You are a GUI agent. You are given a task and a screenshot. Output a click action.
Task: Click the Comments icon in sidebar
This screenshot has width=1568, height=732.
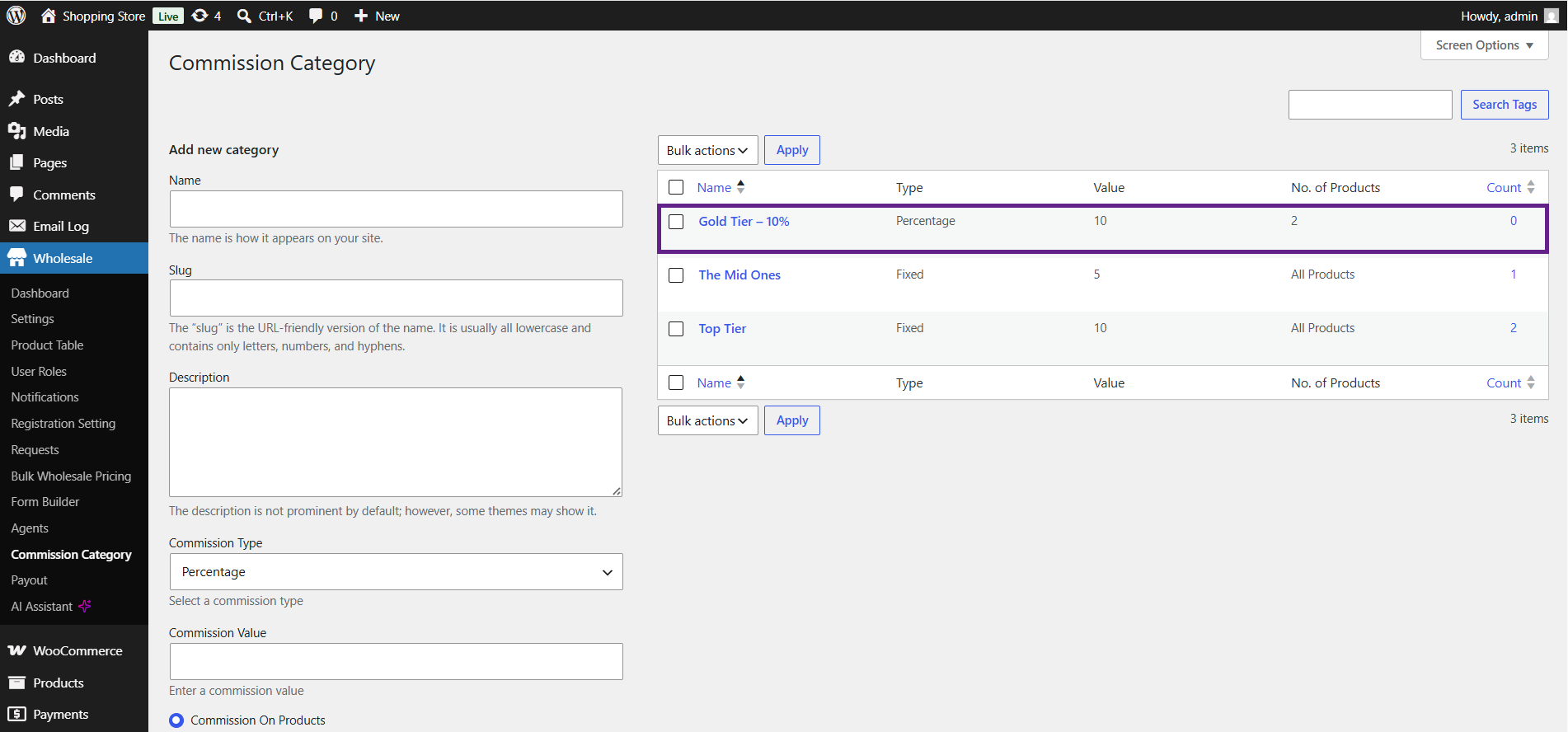(x=16, y=195)
